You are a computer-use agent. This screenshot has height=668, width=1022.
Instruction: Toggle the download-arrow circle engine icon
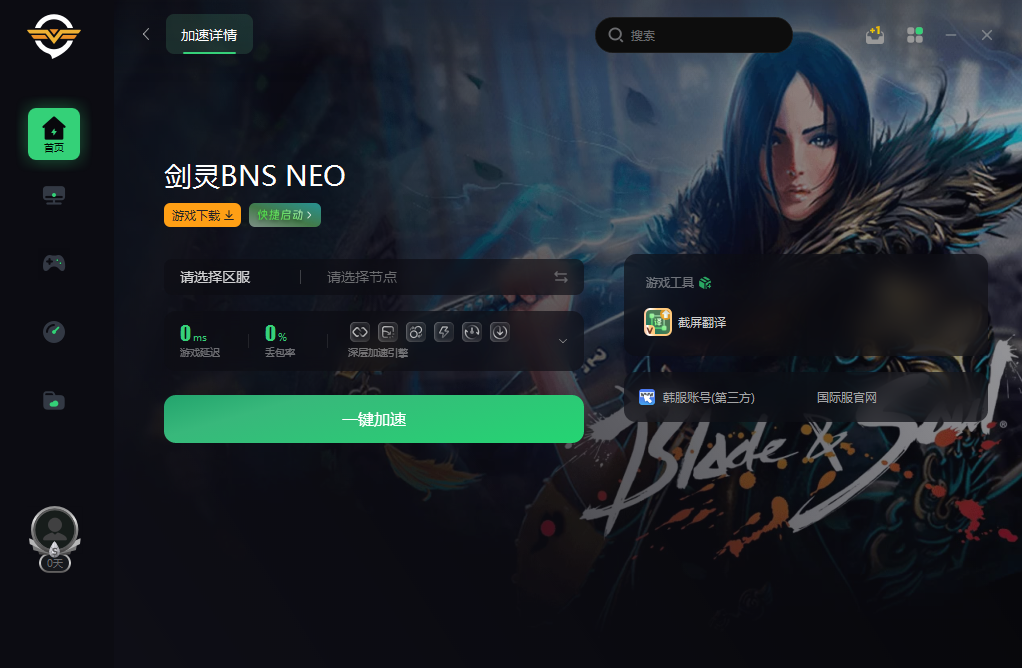point(500,332)
